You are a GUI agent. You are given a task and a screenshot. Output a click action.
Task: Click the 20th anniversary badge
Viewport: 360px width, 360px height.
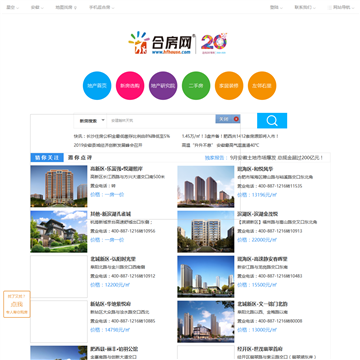click(x=214, y=43)
